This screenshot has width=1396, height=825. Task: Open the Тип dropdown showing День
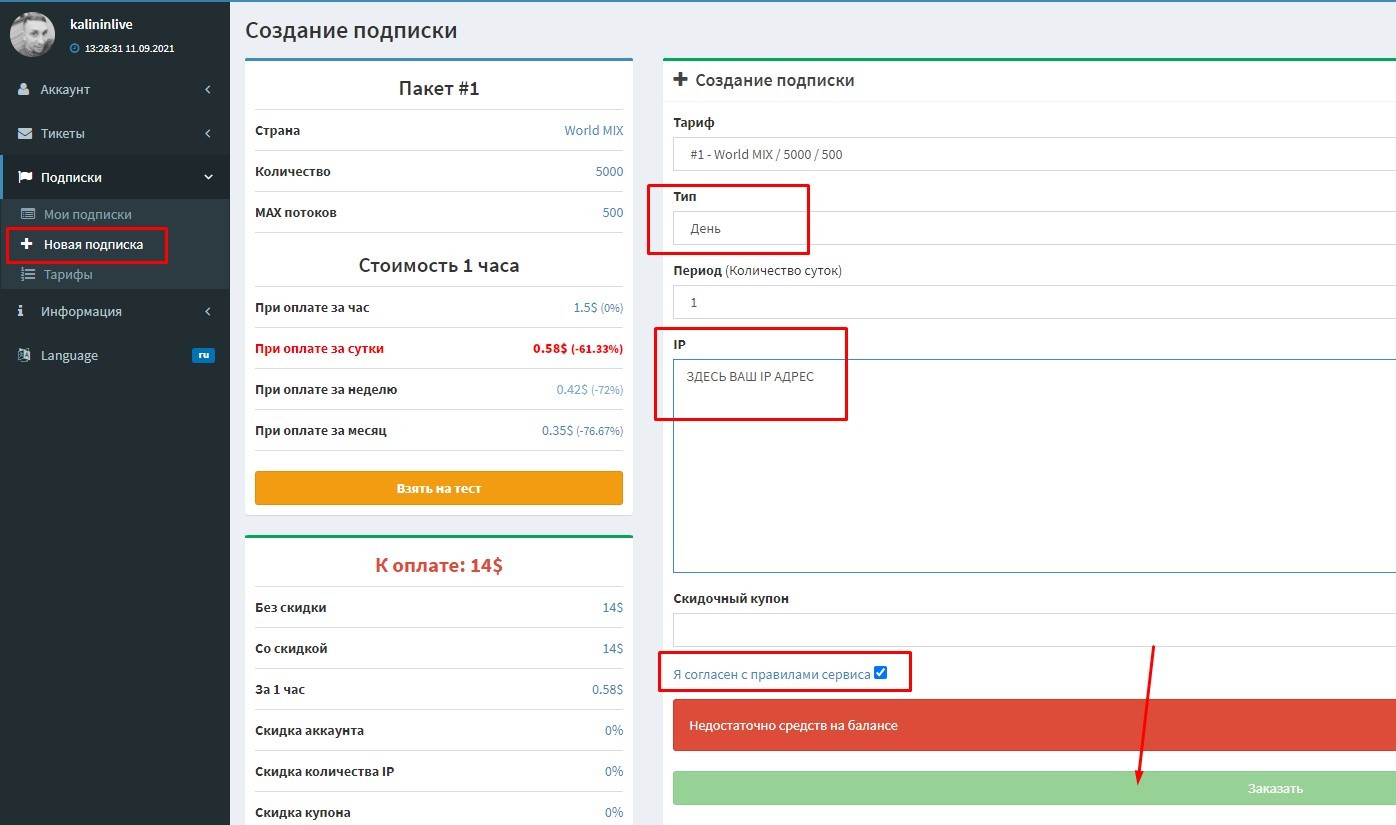pyautogui.click(x=1034, y=228)
